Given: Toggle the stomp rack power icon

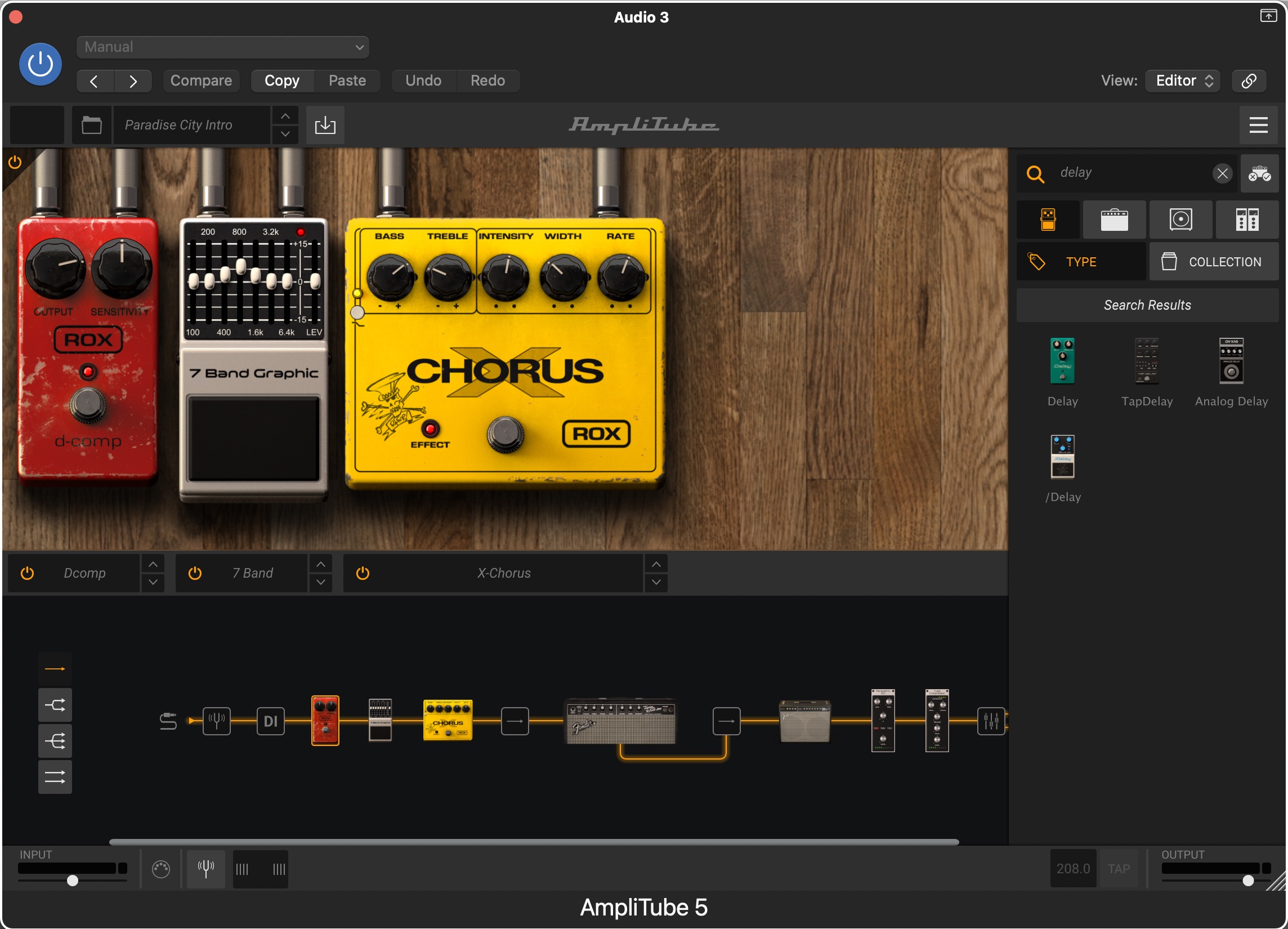Looking at the screenshot, I should coord(15,162).
